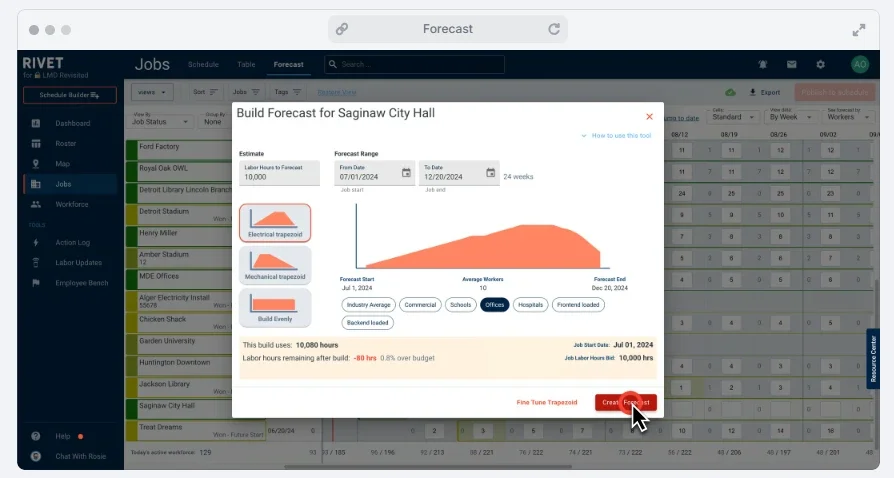
Task: Select the Commercial profile chip
Action: coord(420,305)
